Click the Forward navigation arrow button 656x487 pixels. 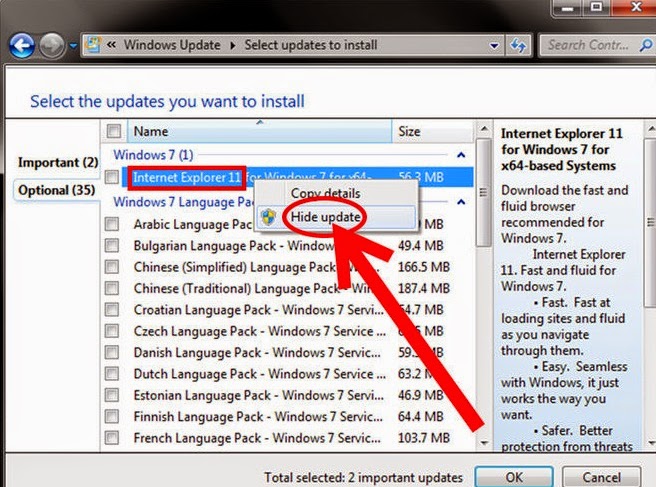[52, 45]
